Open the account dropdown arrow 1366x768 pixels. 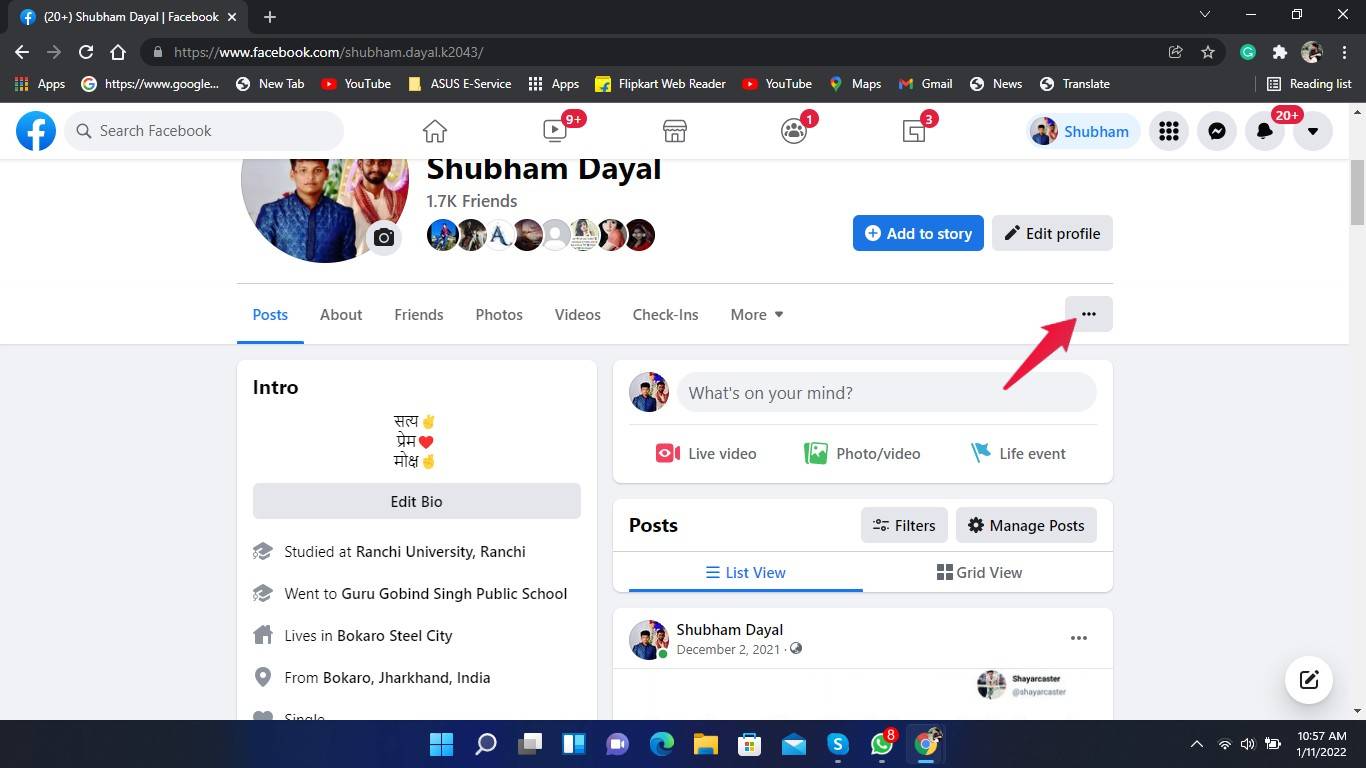1313,131
